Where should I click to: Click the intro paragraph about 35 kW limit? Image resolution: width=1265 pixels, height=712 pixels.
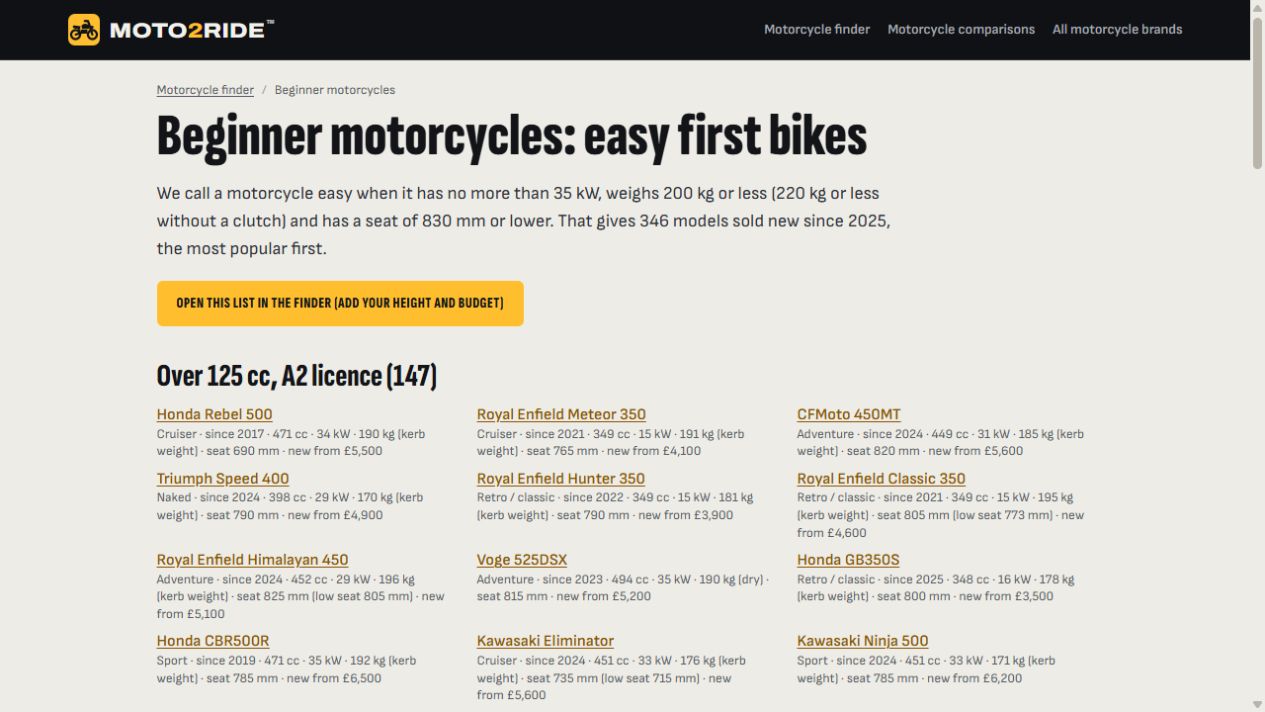pyautogui.click(x=523, y=221)
